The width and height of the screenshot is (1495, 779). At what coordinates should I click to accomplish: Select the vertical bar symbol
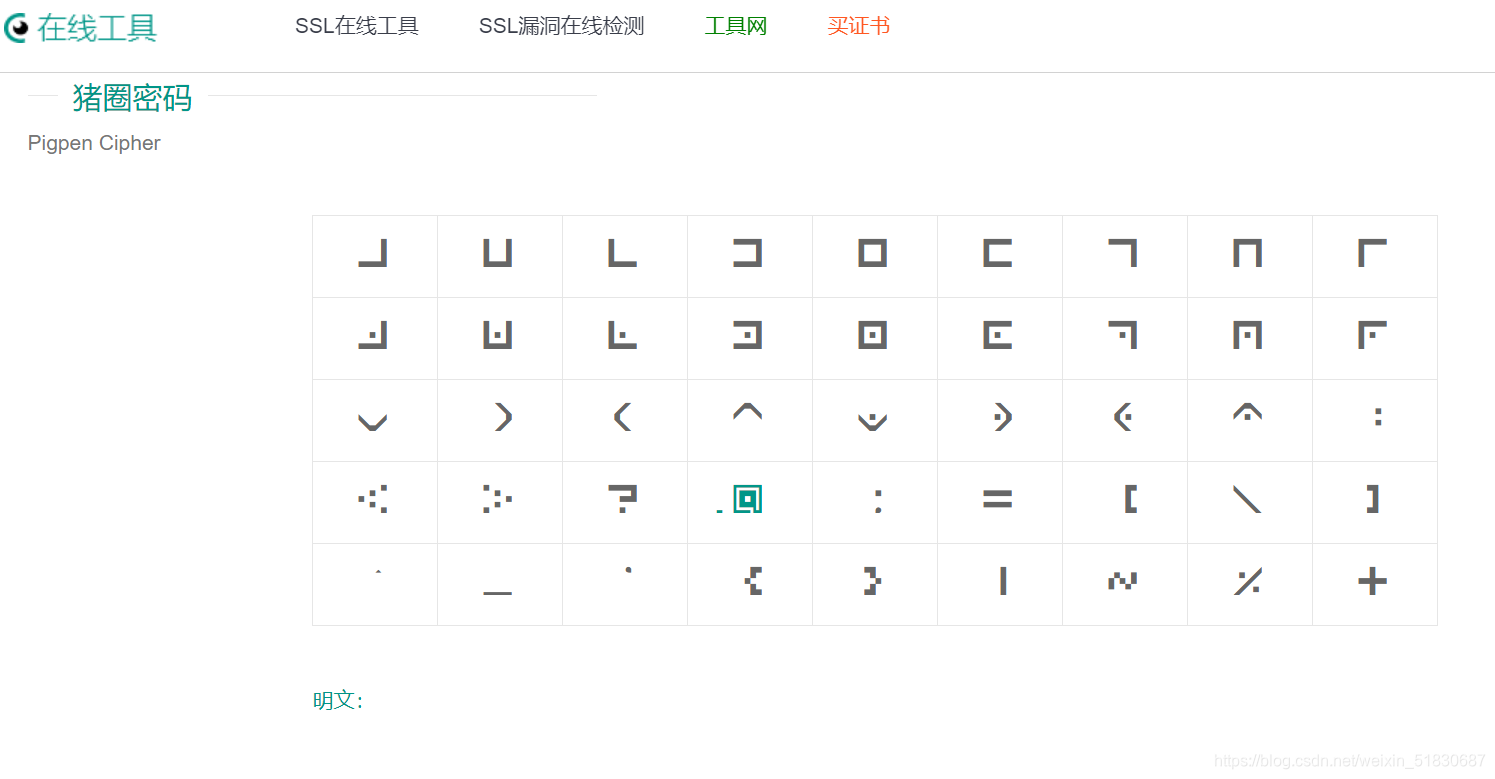pos(1003,581)
